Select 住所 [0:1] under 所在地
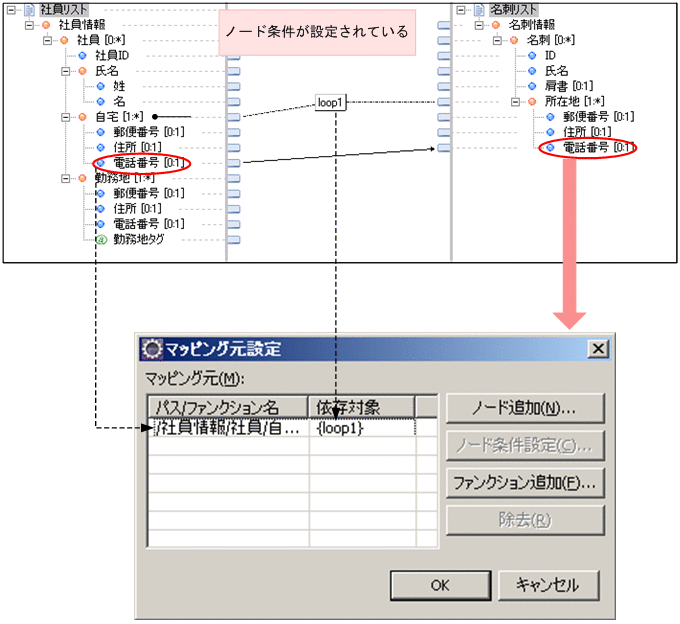Image resolution: width=680 pixels, height=624 pixels. click(587, 132)
